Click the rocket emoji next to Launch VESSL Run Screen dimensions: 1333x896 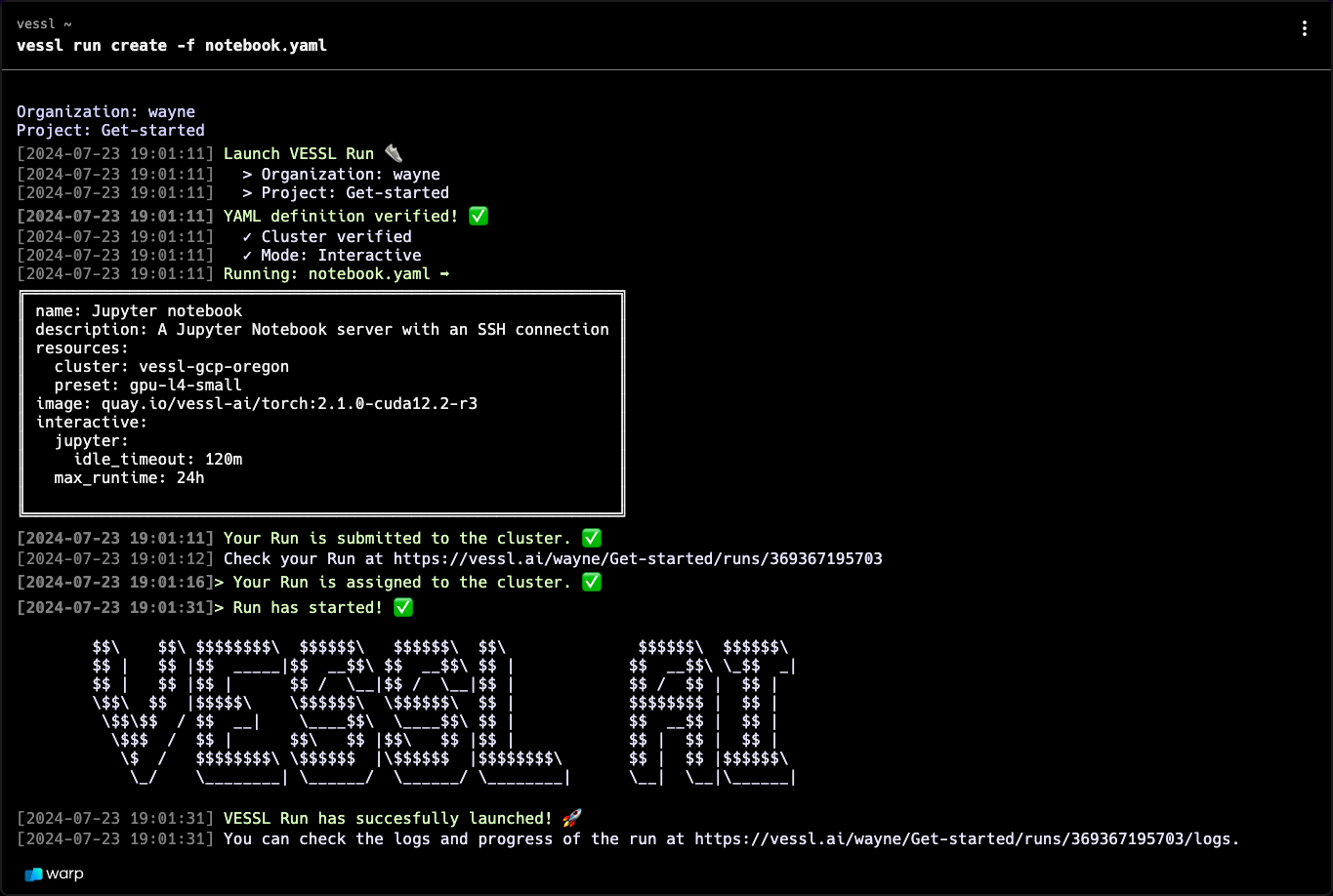click(393, 153)
